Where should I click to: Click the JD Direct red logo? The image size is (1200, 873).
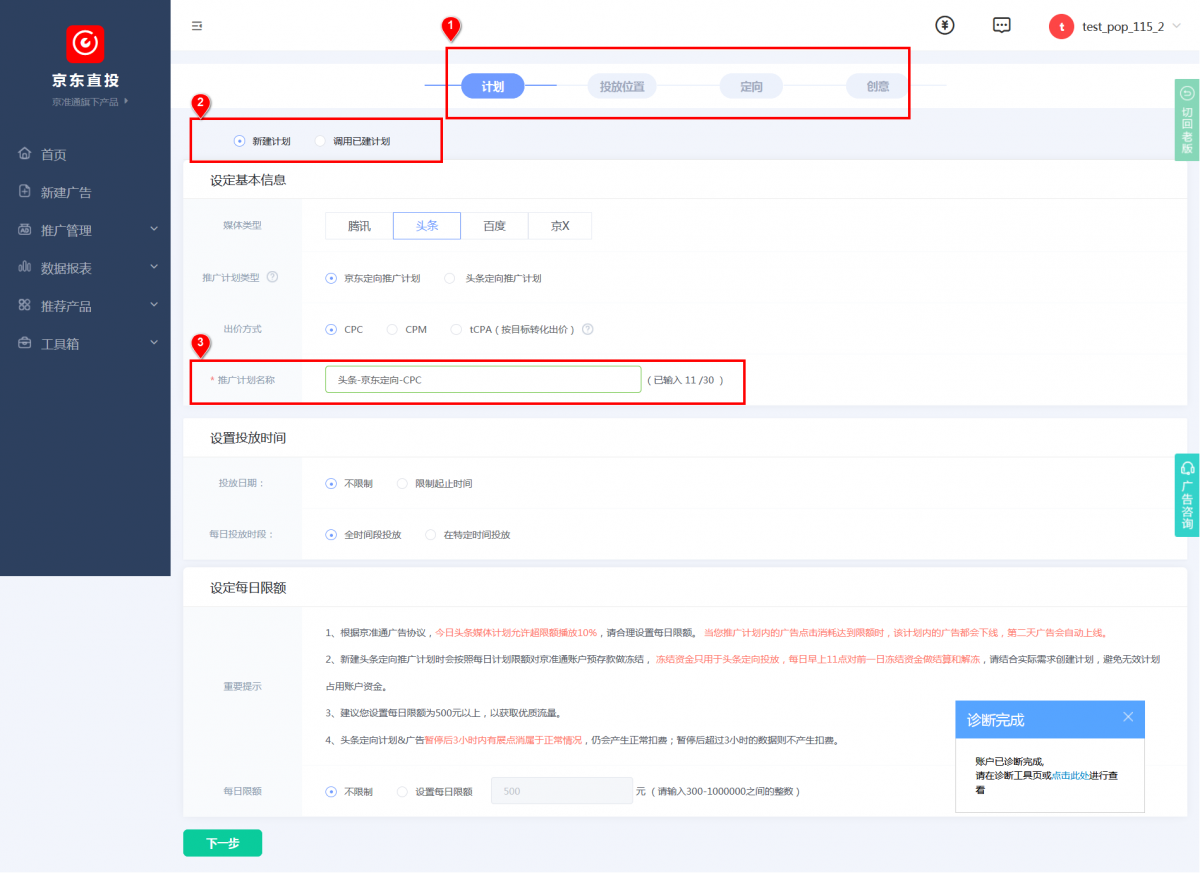coord(85,44)
